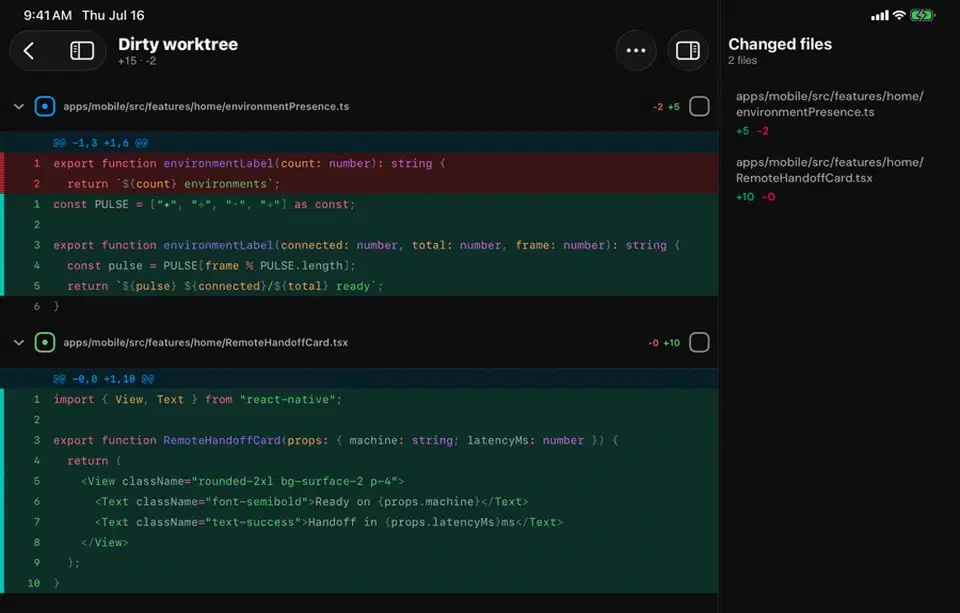Screen dimensions: 960x613
Task: Collapse the RemoteHandoffCard.tsx diff section
Action: (19, 342)
